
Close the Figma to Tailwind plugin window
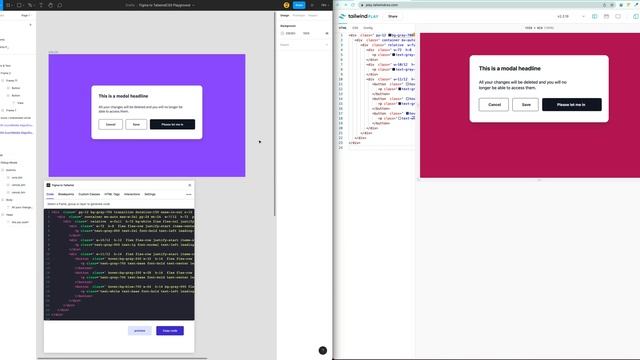[x=189, y=185]
